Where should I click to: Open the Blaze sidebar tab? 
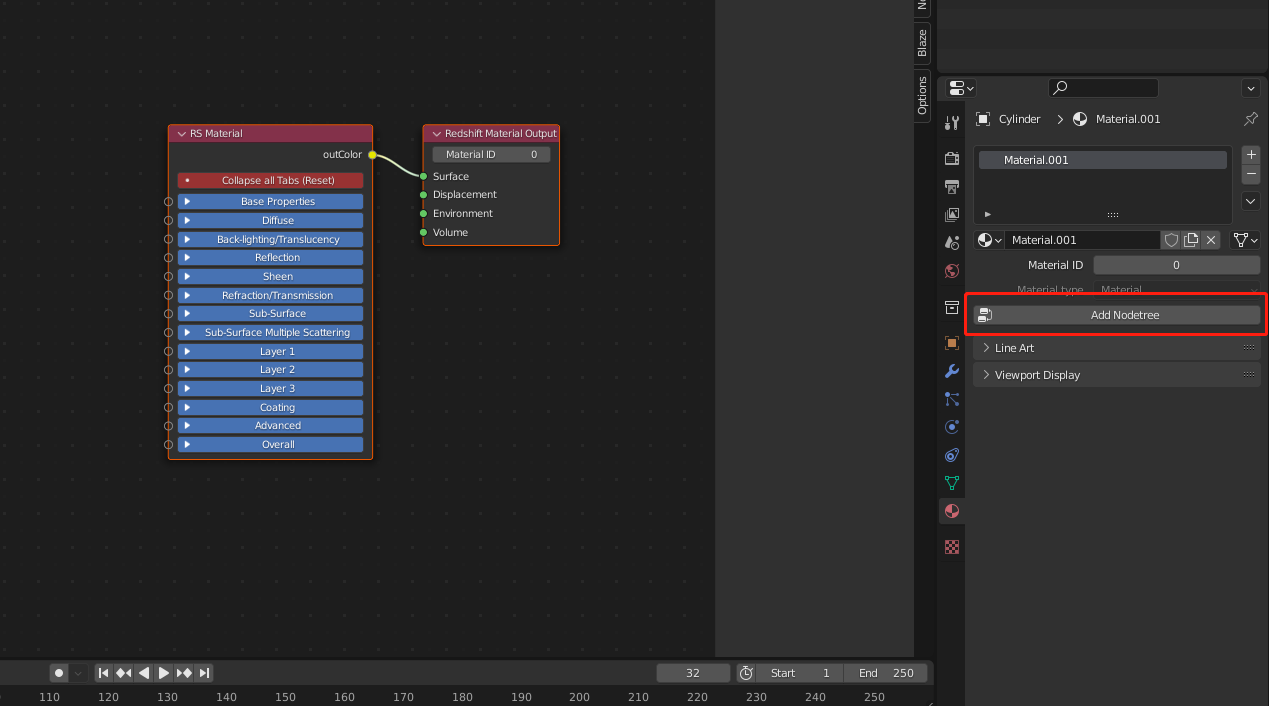(x=922, y=43)
